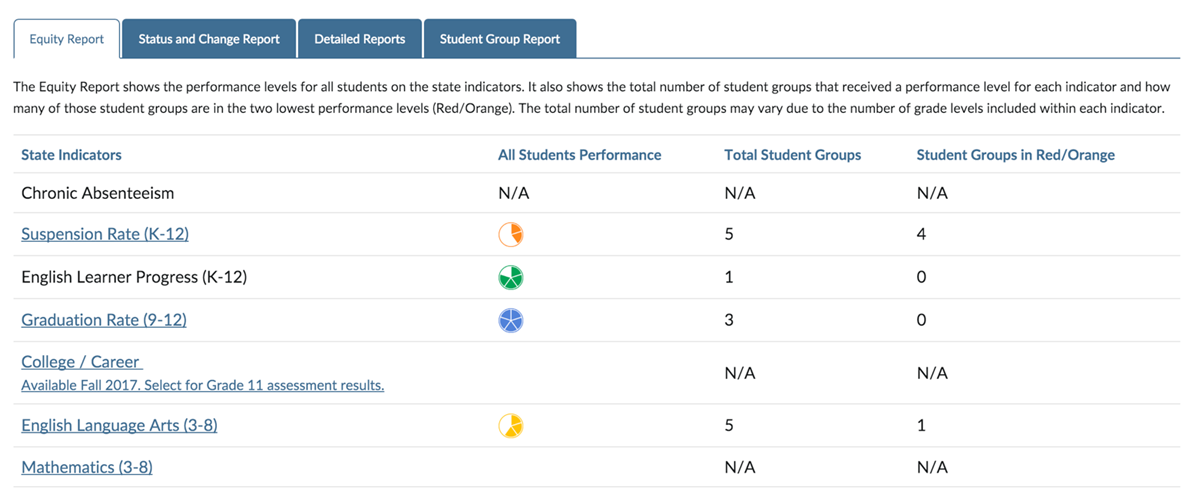The width and height of the screenshot is (1190, 495).
Task: Open the Graduation Rate (9-12) link
Action: click(x=104, y=320)
